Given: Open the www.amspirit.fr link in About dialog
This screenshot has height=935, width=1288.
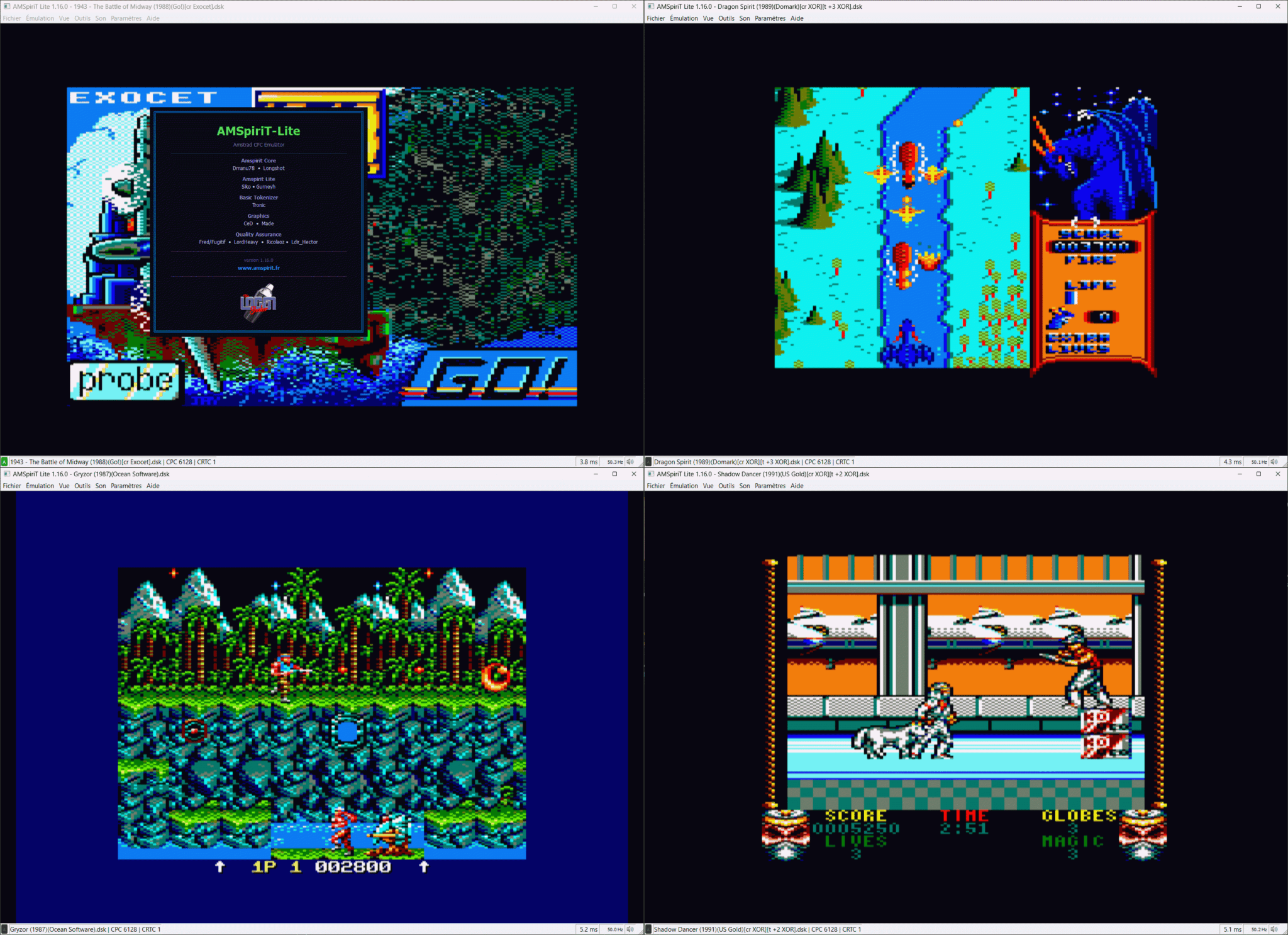Looking at the screenshot, I should pos(258,268).
